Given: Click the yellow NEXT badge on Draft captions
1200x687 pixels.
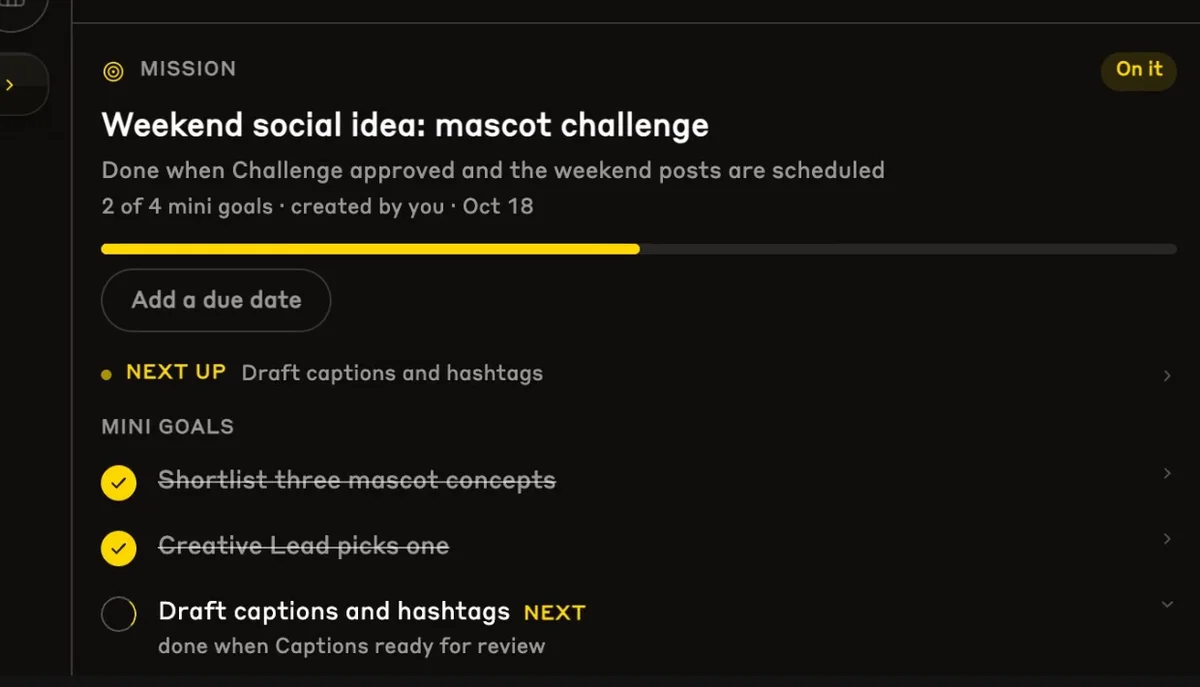Looking at the screenshot, I should tap(554, 612).
